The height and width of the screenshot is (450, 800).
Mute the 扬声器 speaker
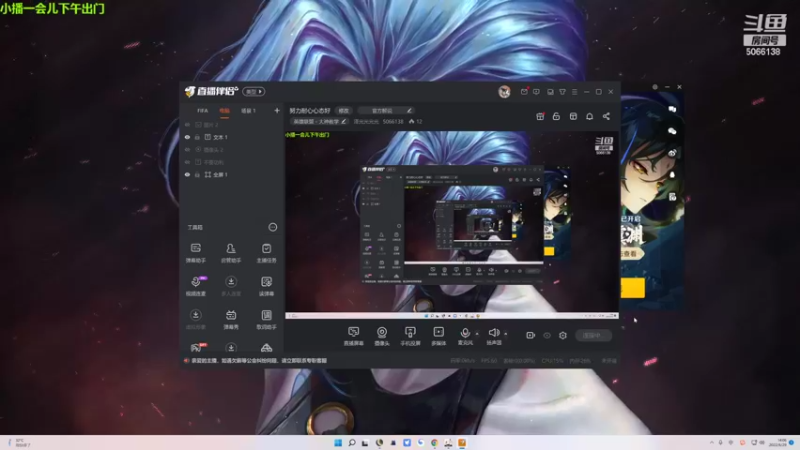point(493,335)
